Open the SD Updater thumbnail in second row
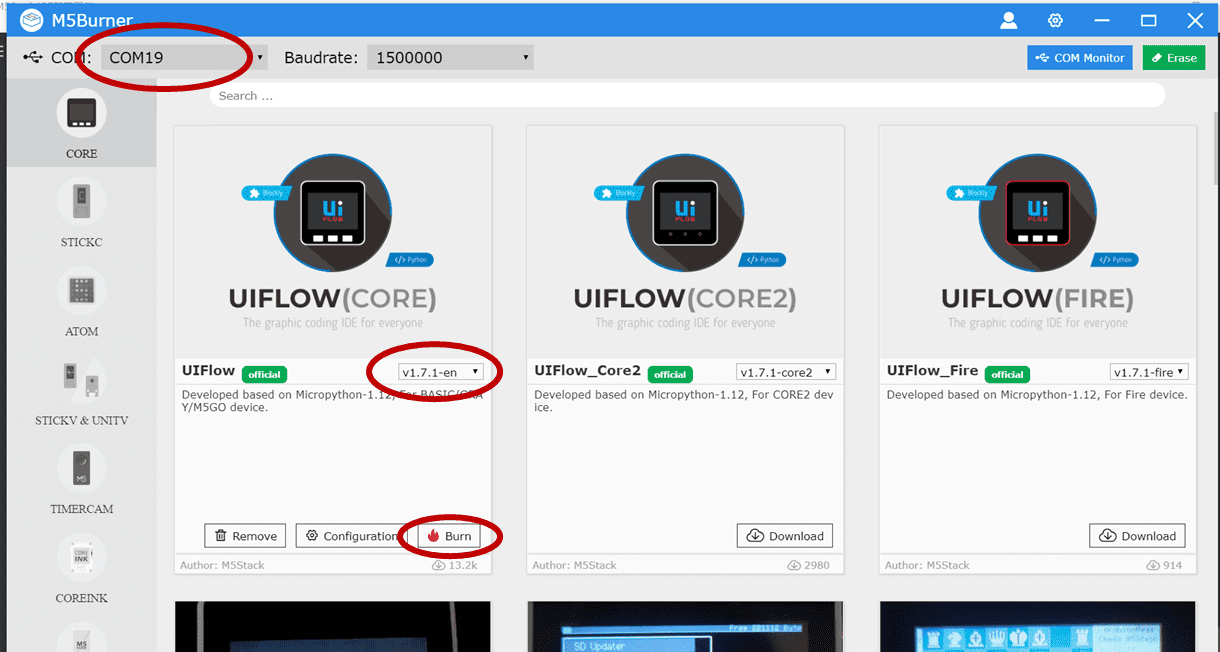 click(685, 626)
